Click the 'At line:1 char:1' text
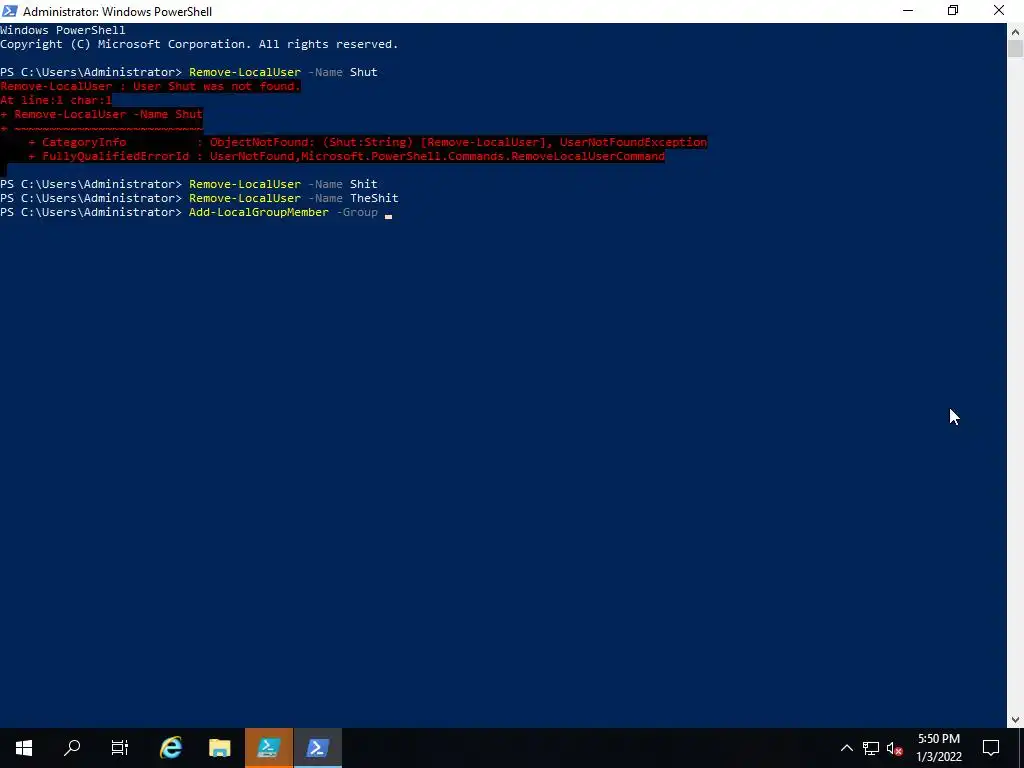 coord(56,100)
